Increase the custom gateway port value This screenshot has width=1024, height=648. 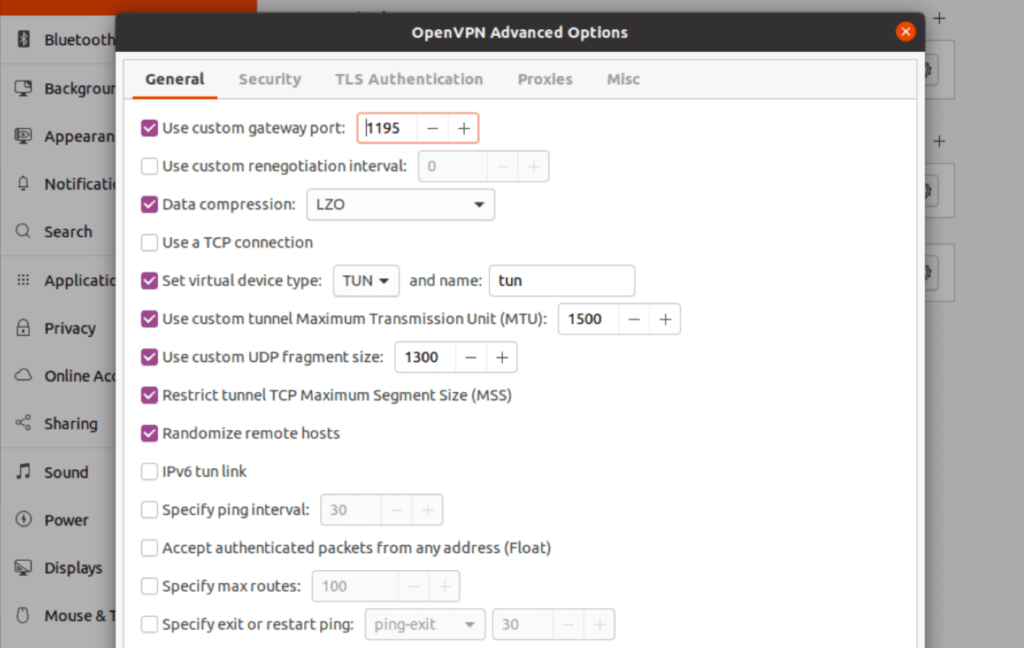pyautogui.click(x=463, y=128)
